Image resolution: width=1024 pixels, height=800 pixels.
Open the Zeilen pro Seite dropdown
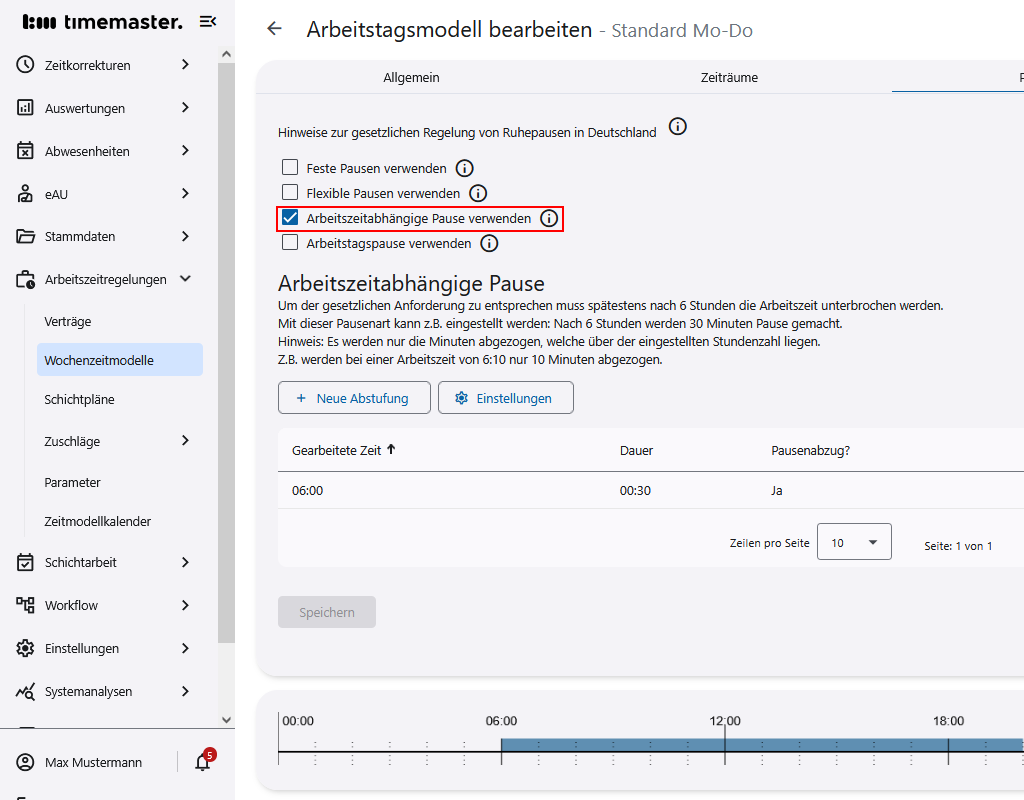click(x=854, y=541)
